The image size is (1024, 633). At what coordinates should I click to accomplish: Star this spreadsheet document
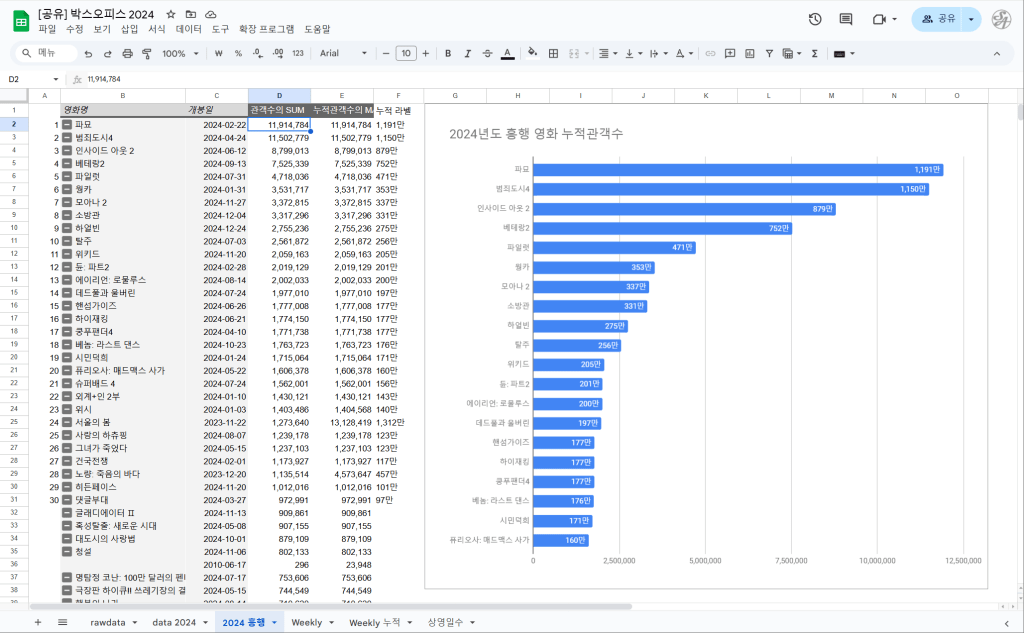click(171, 14)
